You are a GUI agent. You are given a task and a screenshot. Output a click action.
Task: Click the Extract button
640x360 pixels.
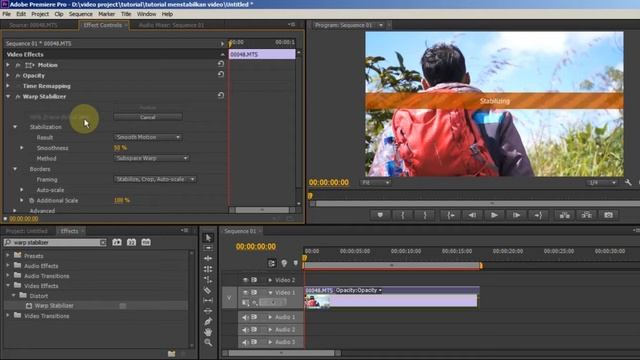587,215
